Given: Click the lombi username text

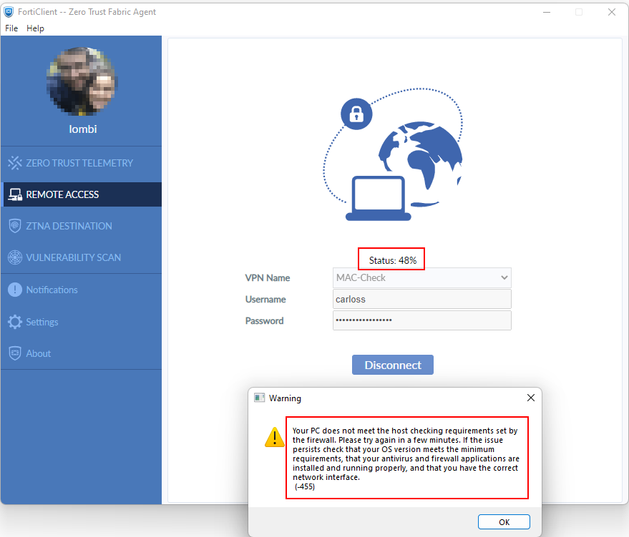Looking at the screenshot, I should click(83, 129).
